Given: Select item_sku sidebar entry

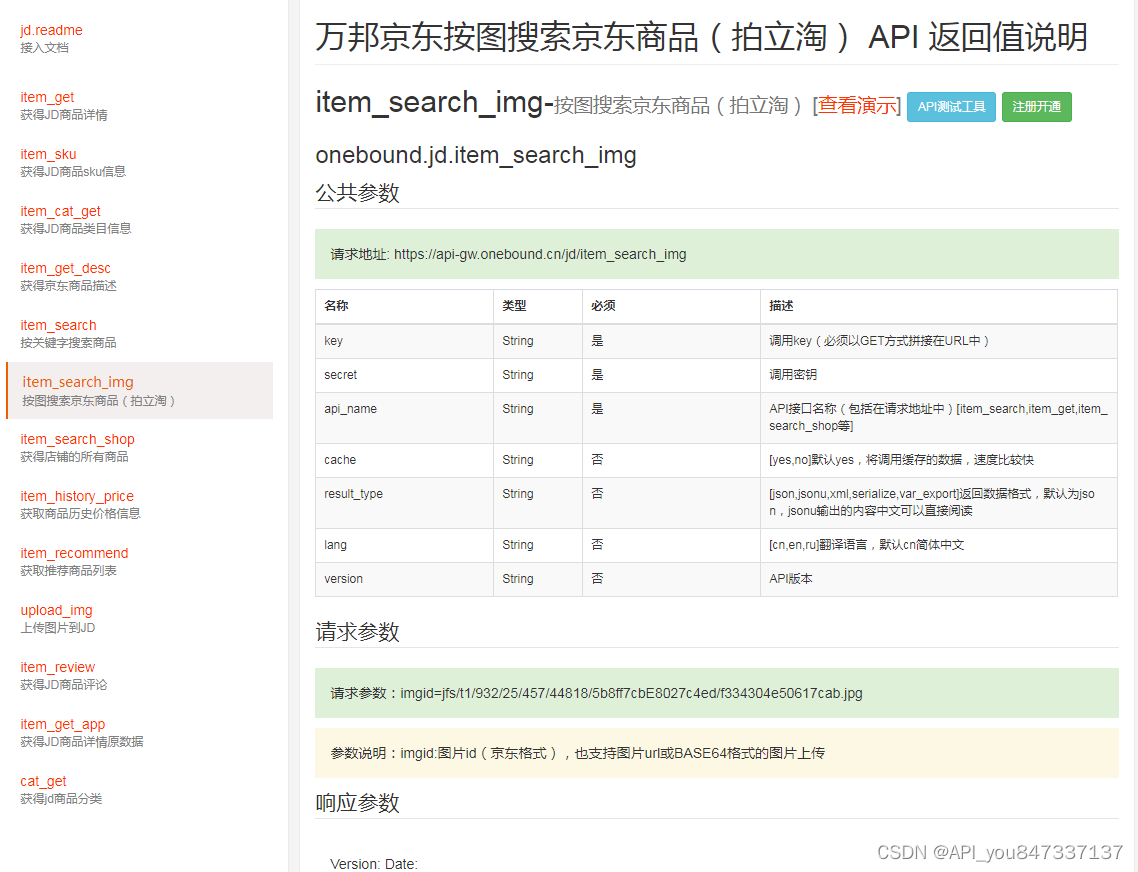Looking at the screenshot, I should 48,155.
